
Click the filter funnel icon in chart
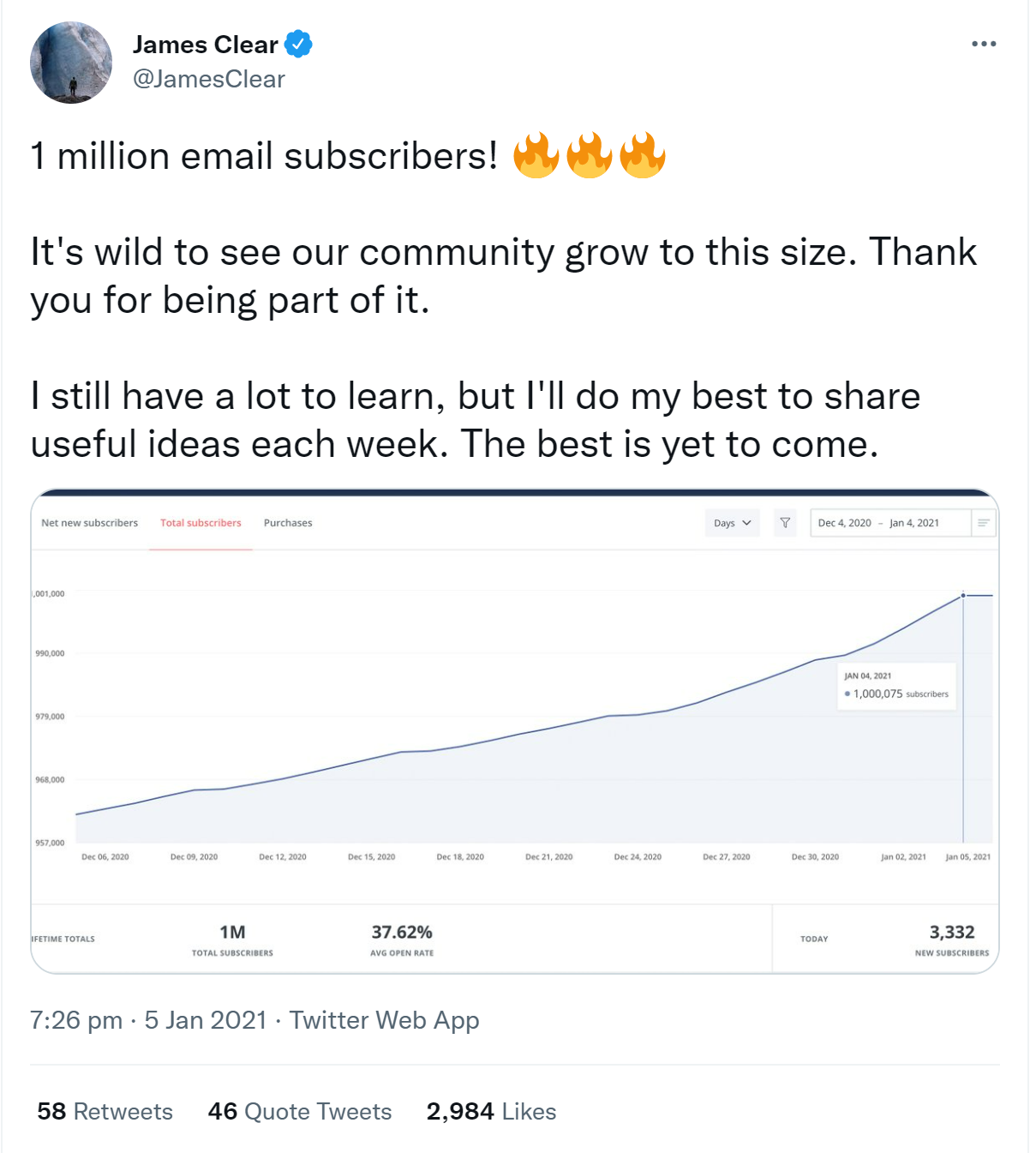point(785,523)
